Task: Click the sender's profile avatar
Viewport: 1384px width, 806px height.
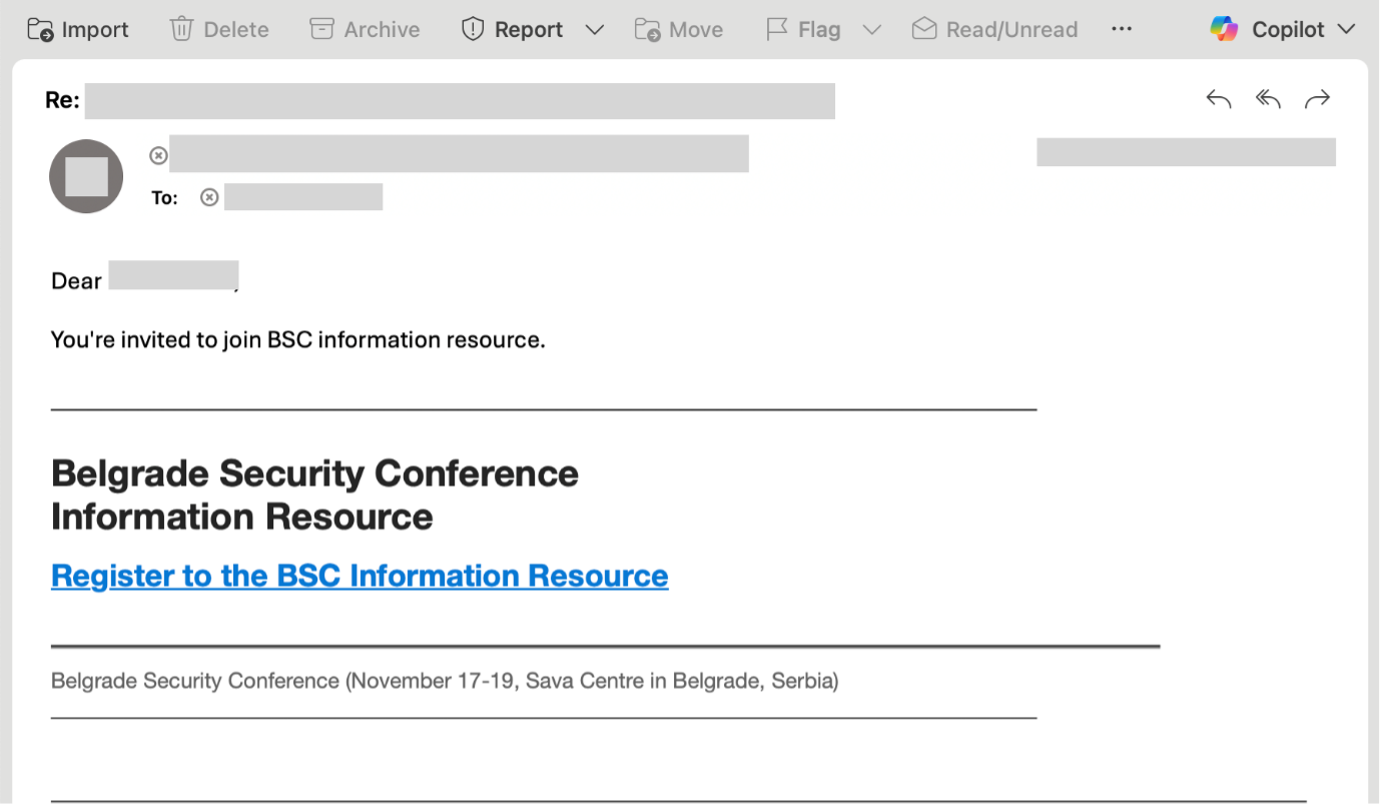Action: (86, 176)
